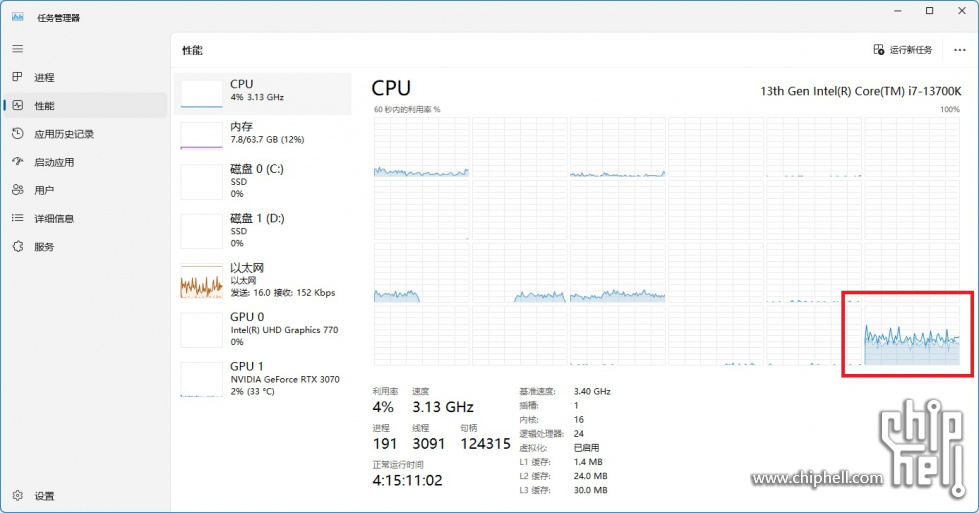The width and height of the screenshot is (979, 513).
Task: Click 运行新任务 button
Action: (903, 50)
